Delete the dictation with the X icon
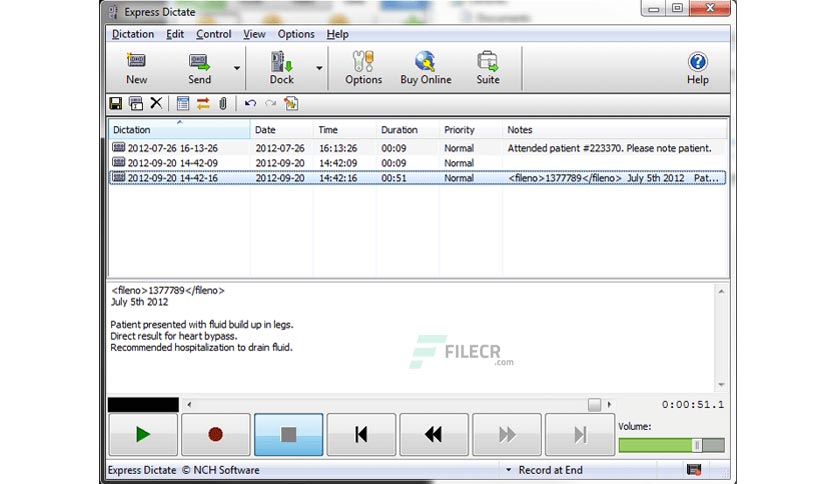The height and width of the screenshot is (484, 836). pos(156,103)
